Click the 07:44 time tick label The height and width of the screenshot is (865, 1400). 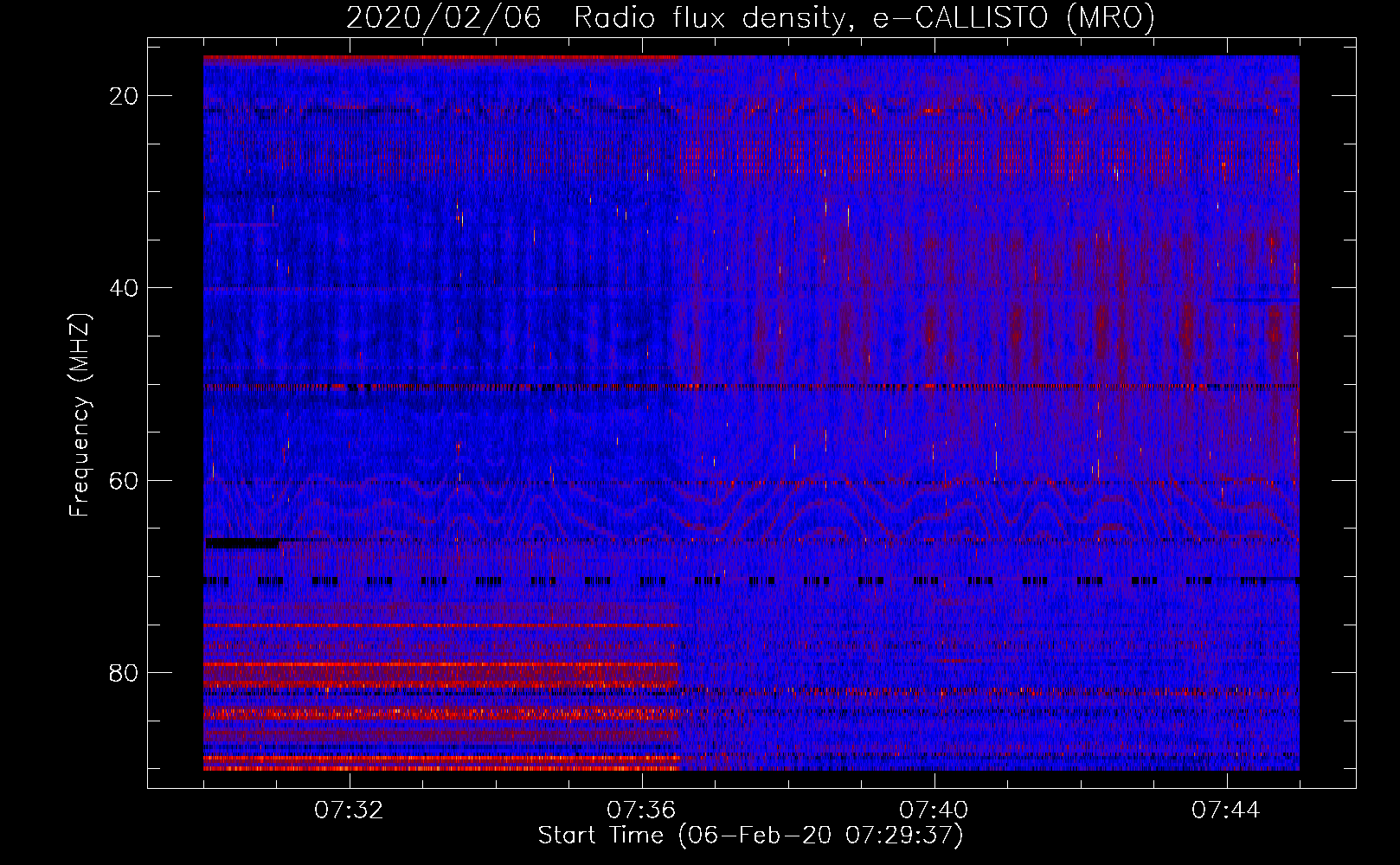1226,811
